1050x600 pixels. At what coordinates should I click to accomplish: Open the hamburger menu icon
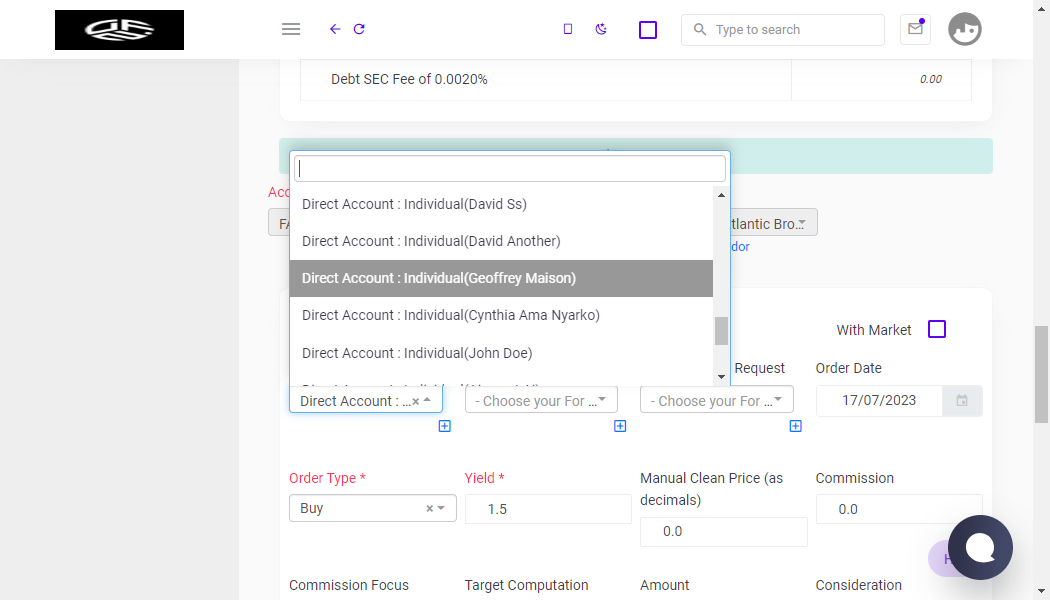point(291,29)
